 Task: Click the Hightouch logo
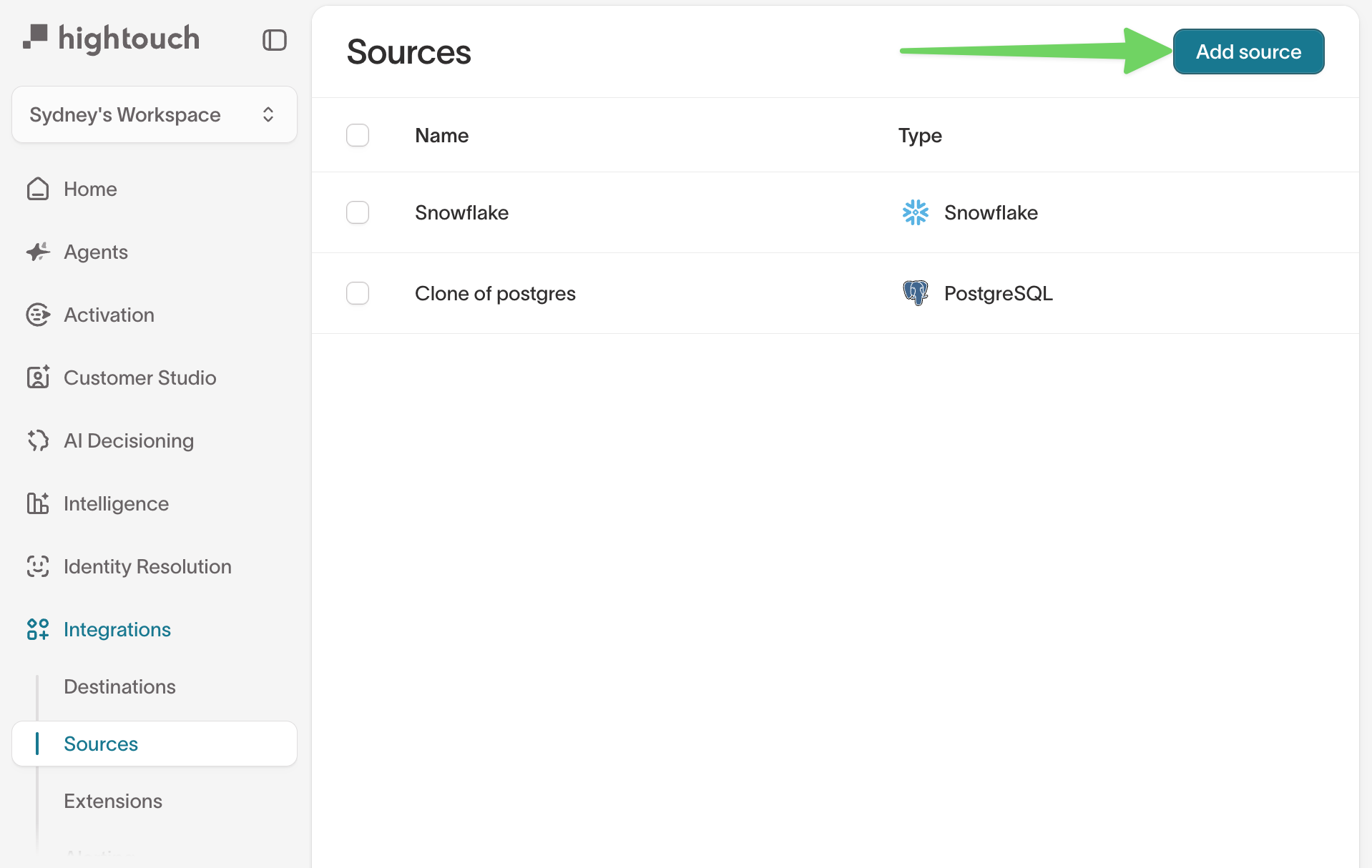coord(112,37)
